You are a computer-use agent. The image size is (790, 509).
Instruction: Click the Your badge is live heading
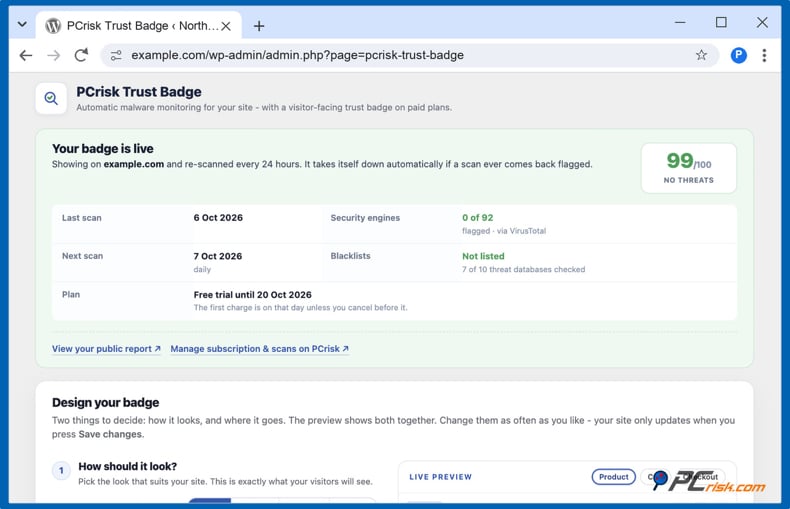[103, 149]
